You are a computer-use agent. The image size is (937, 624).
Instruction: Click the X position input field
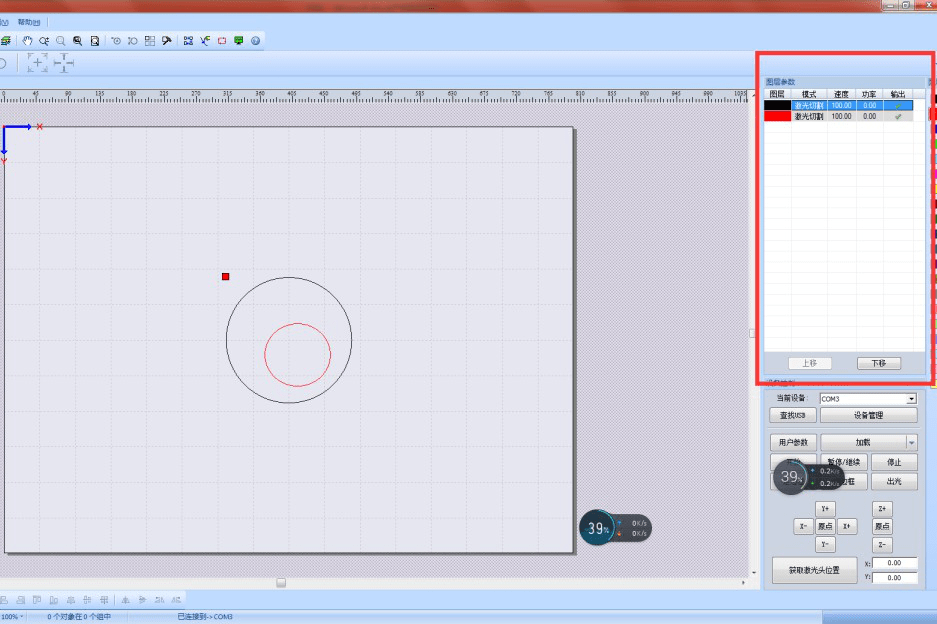(x=894, y=563)
